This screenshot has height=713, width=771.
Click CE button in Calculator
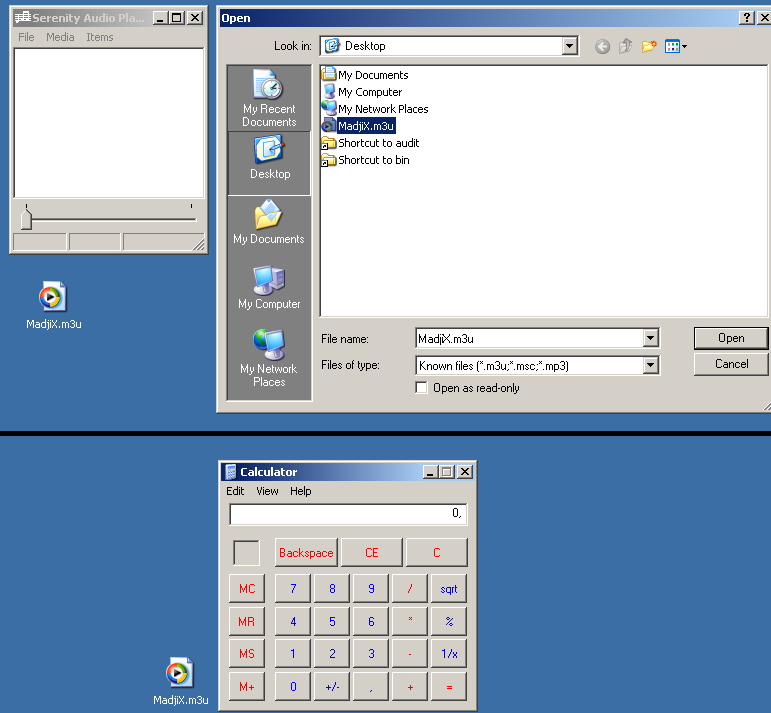tap(372, 553)
